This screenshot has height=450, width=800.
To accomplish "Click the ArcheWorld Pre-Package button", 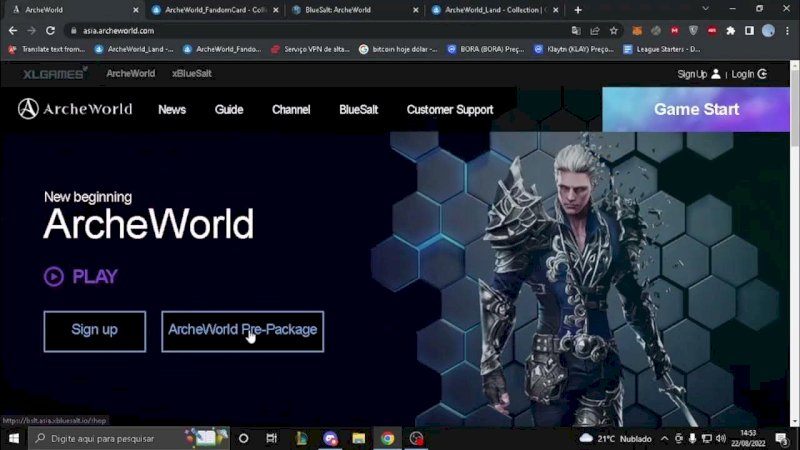I will tap(242, 331).
